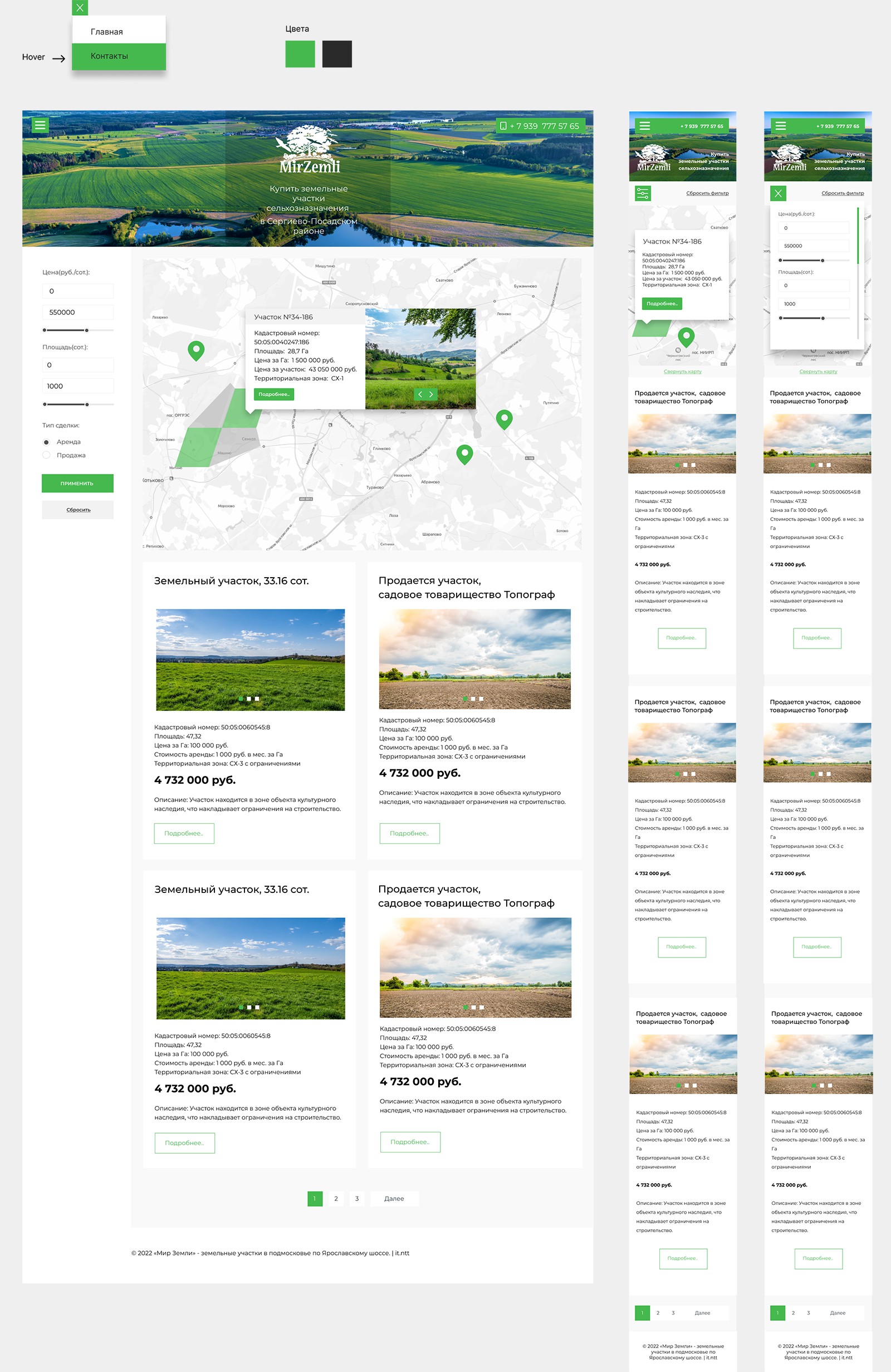
Task: Click Далее in left mobile pagination
Action: coord(703,1312)
